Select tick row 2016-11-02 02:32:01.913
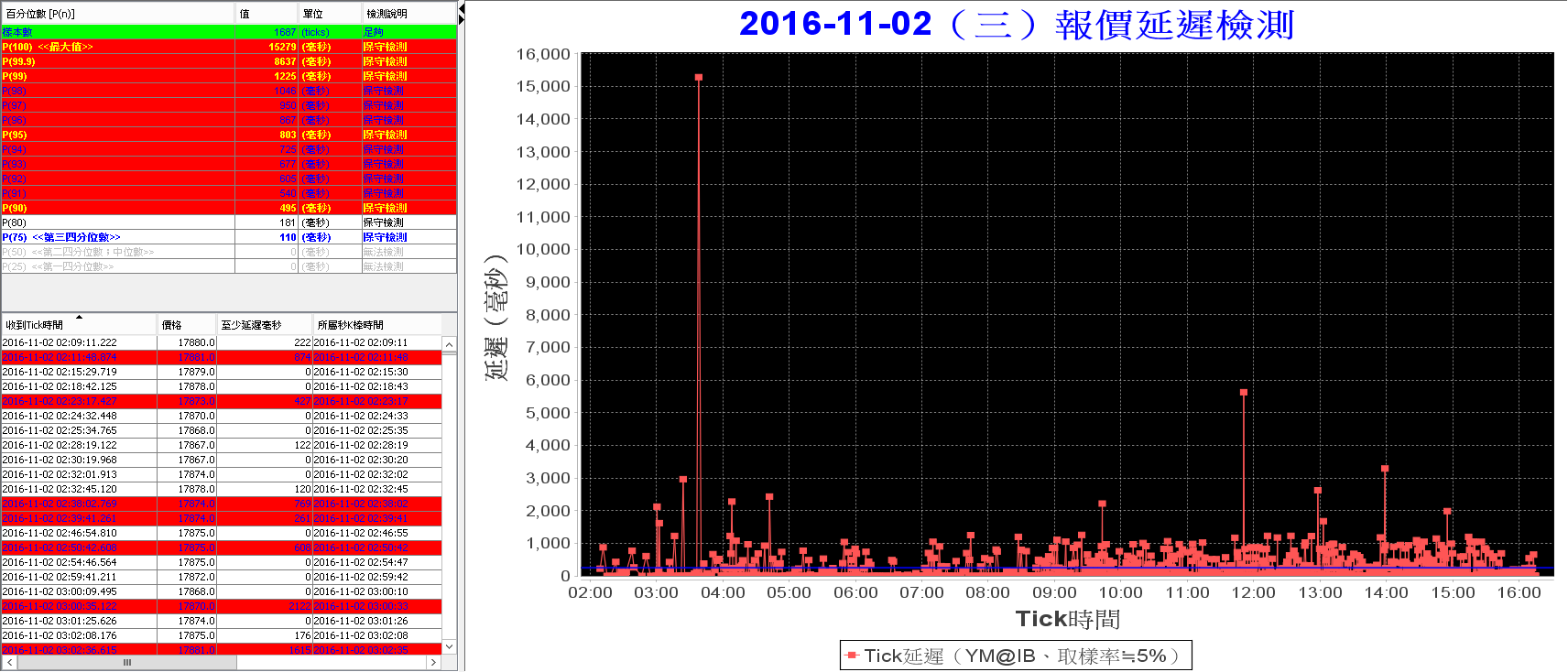Viewport: 1568px width, 672px height. pos(222,474)
